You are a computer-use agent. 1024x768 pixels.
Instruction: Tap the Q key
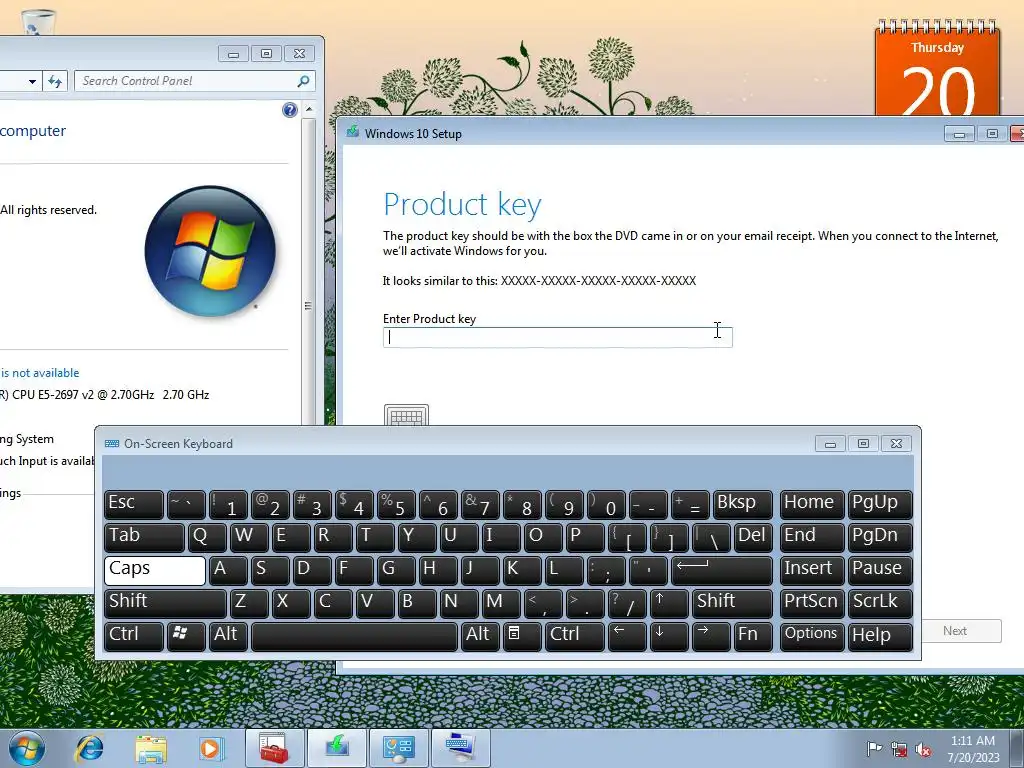click(207, 537)
